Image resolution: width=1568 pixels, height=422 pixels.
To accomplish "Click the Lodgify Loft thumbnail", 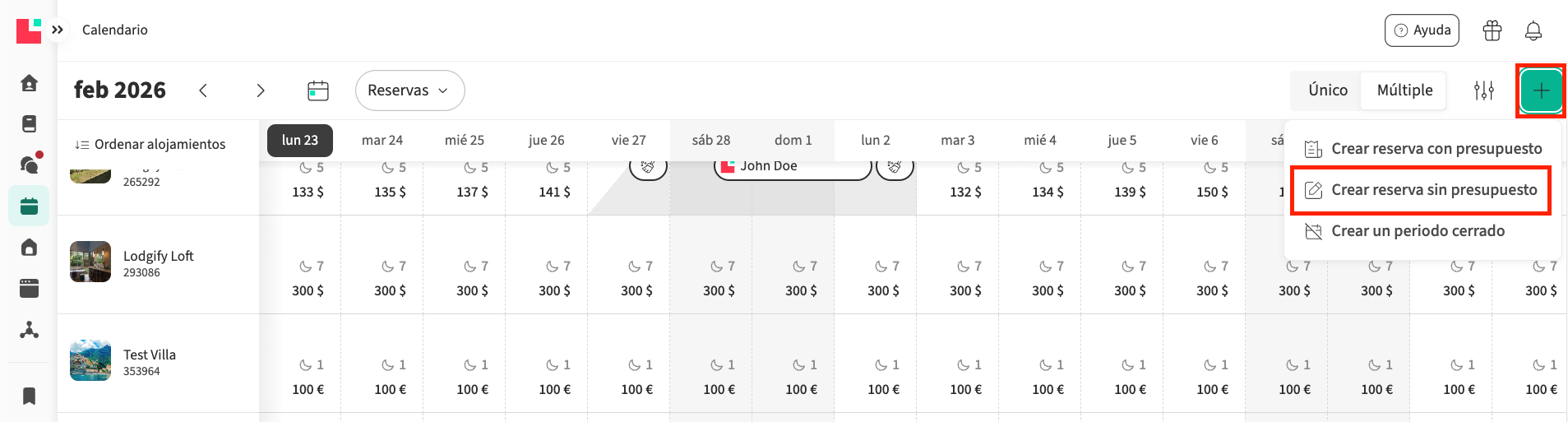I will tap(90, 262).
